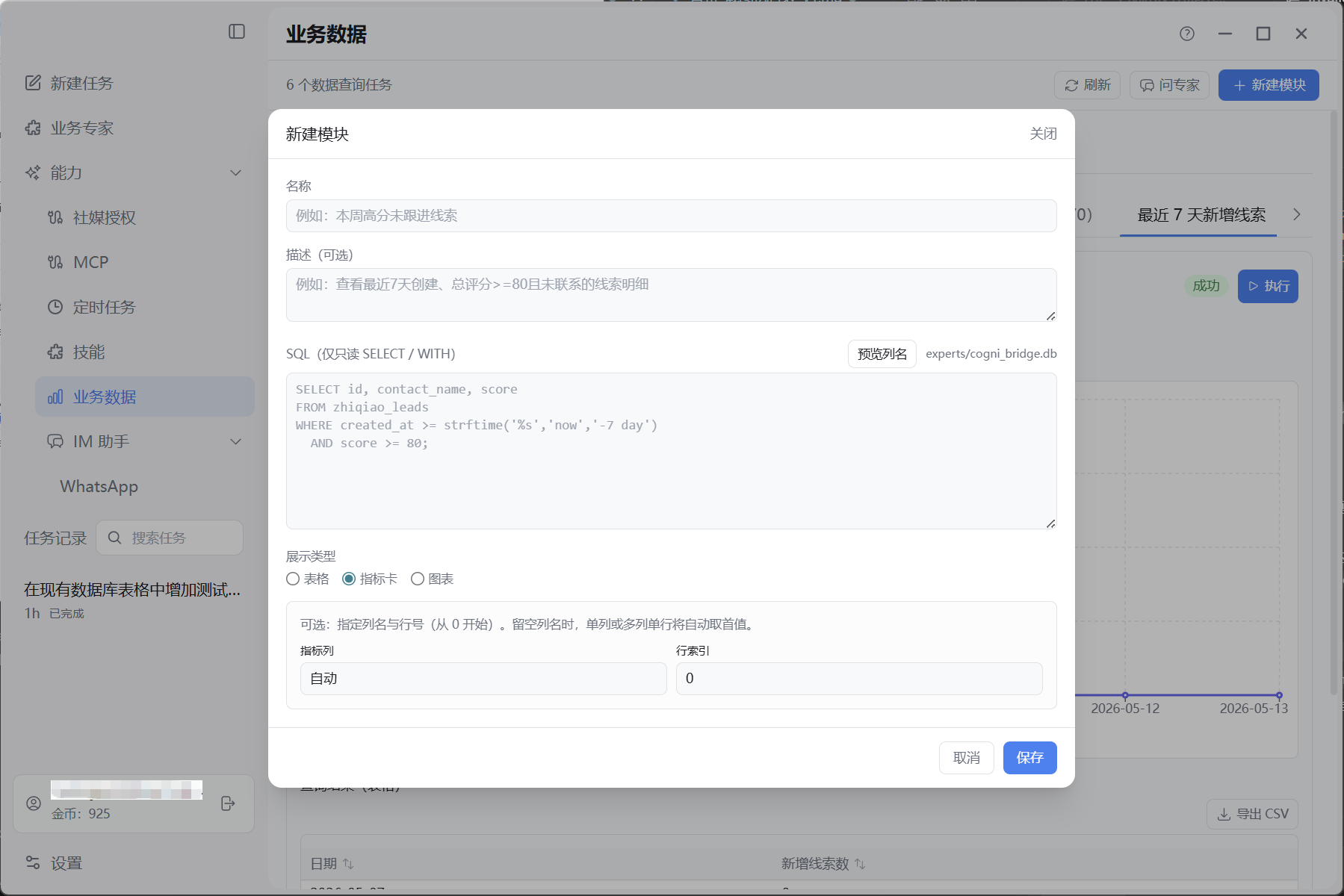
Task: Switch to 最近 7 天新增线索 tab
Action: (x=1201, y=215)
